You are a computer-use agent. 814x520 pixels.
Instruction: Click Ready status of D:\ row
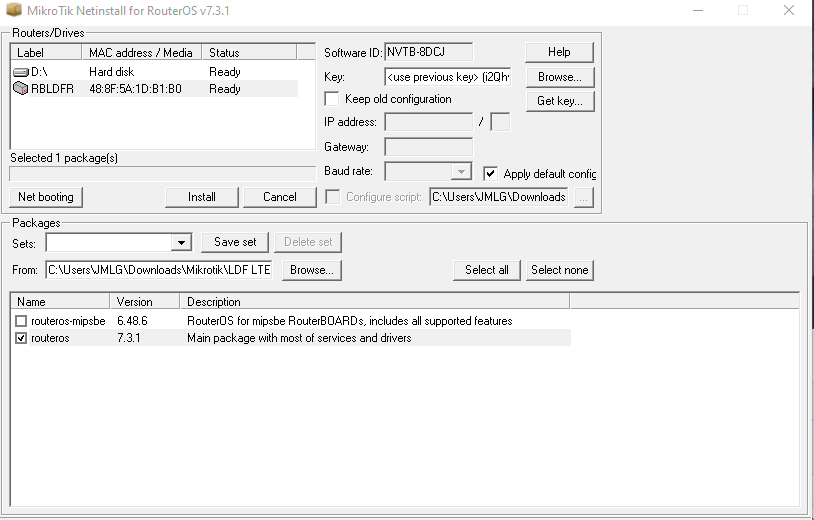point(225,72)
